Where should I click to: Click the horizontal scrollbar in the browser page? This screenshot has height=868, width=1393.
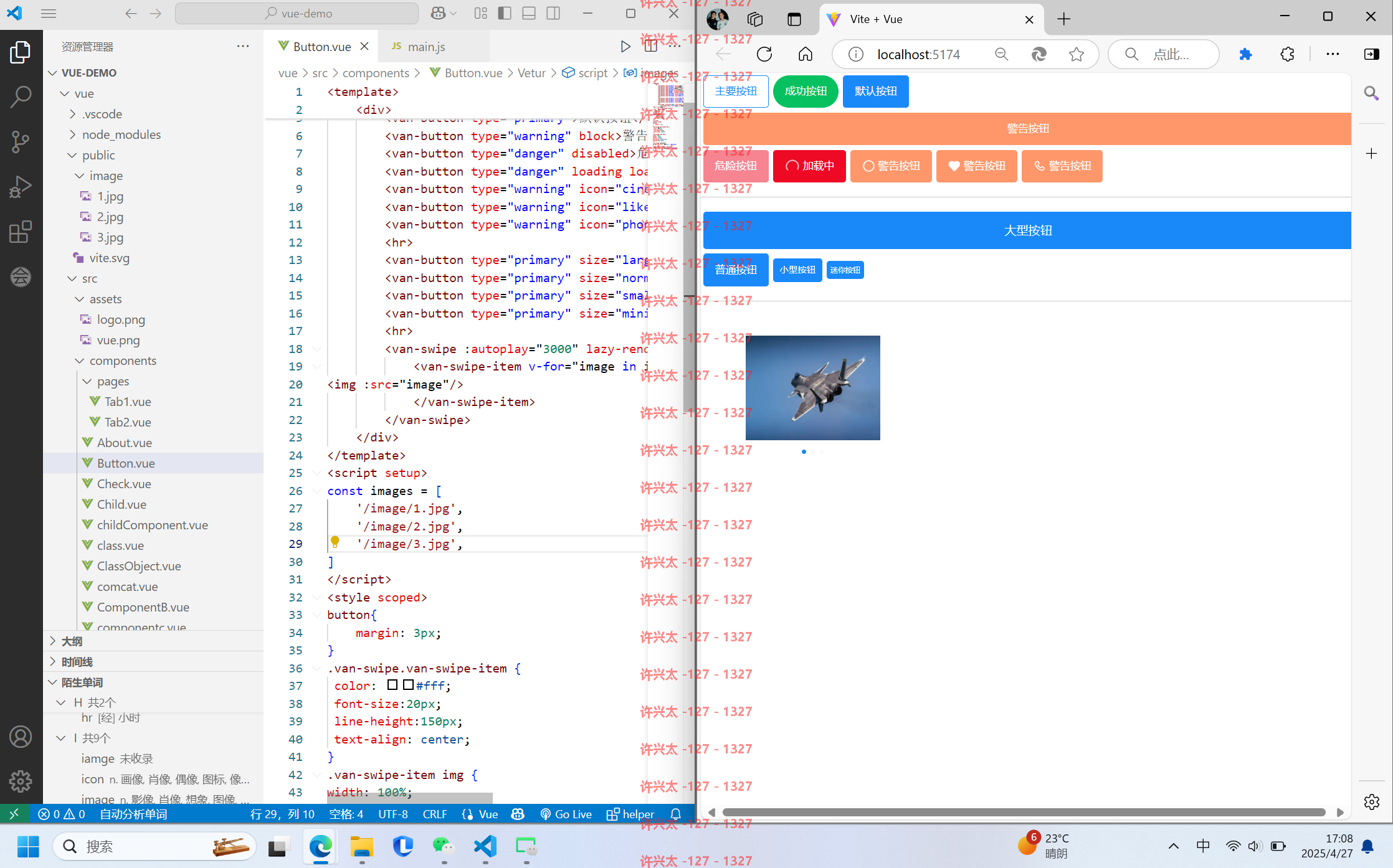(x=1023, y=812)
